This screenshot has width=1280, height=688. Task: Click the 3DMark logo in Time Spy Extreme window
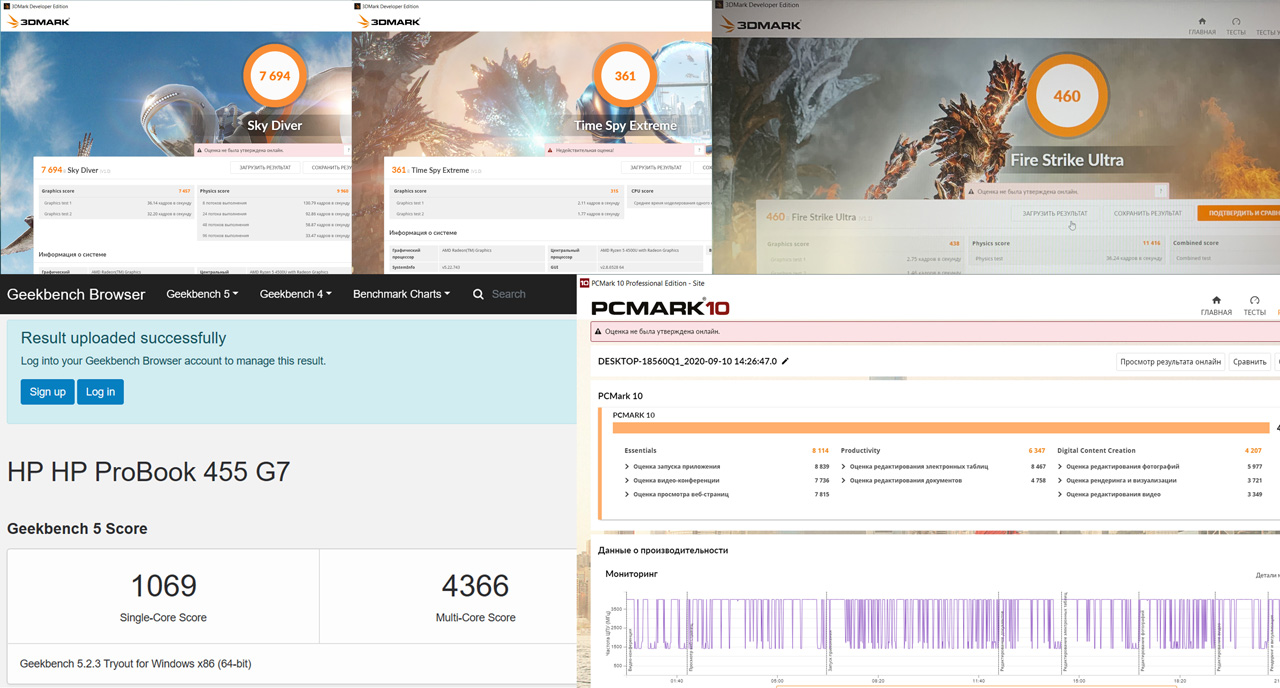pos(389,22)
